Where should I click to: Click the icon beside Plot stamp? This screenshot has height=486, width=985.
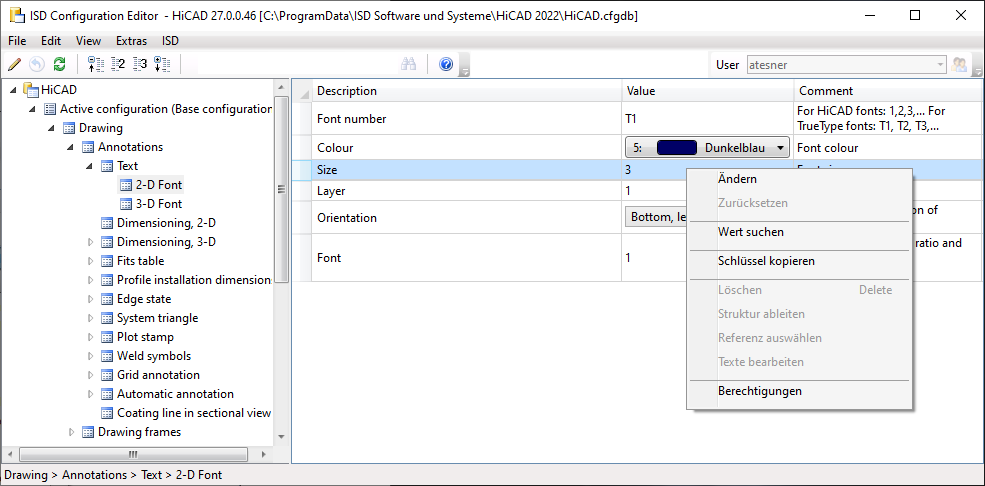coord(107,337)
